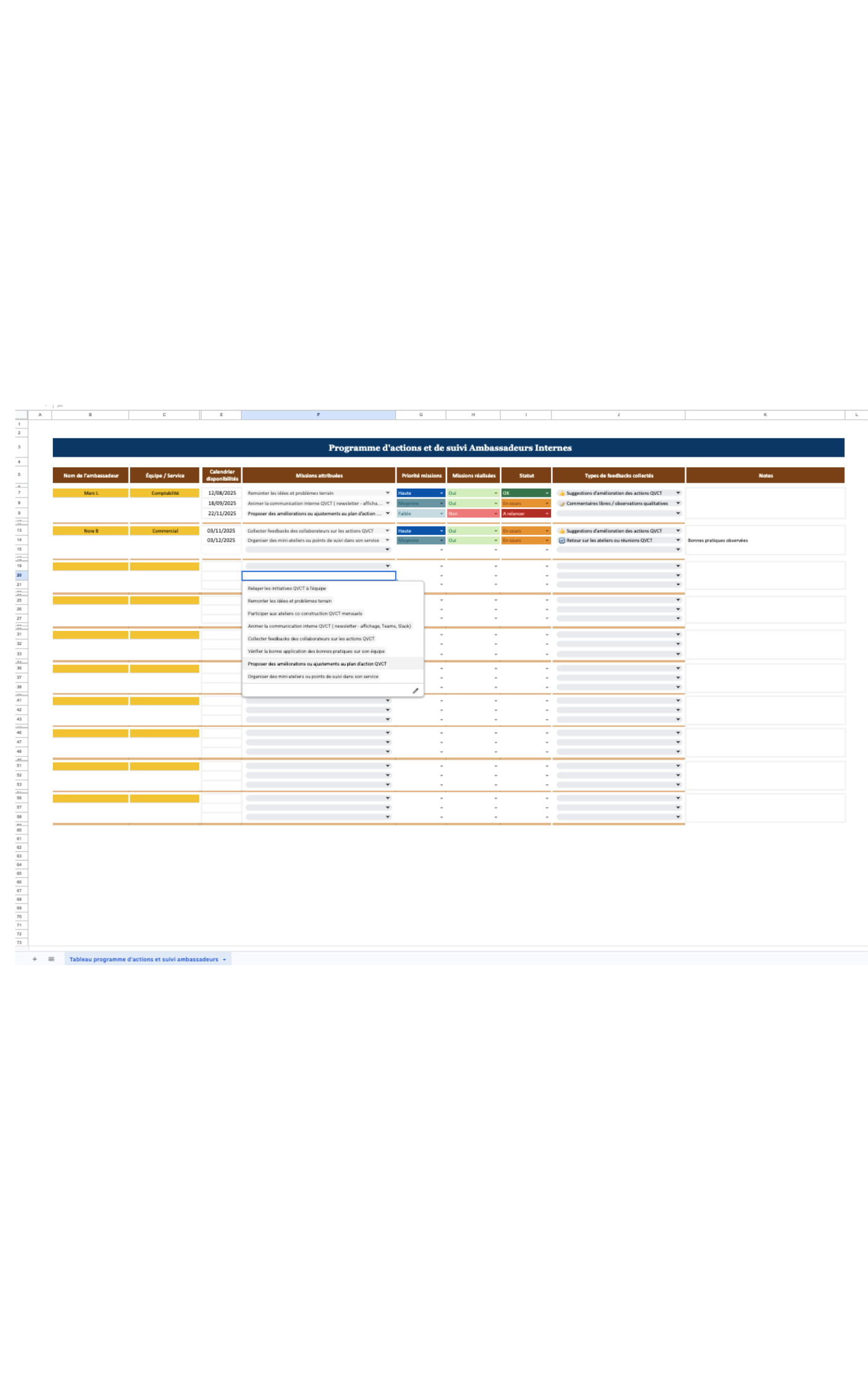Click the pencil edit icon in dropdown
868x1385 pixels.
coord(415,691)
